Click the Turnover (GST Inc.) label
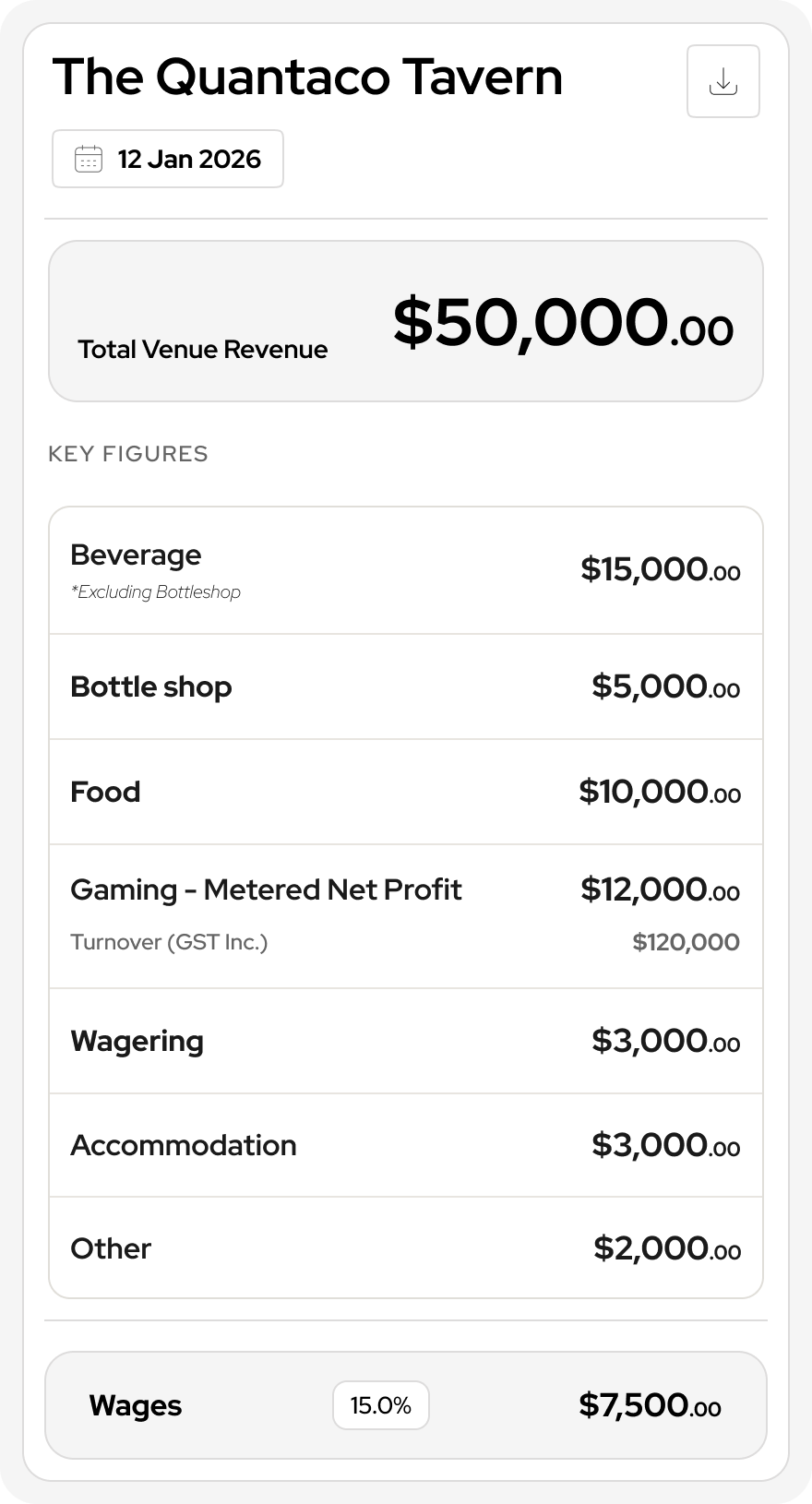Screen dimensions: 812x1504 pos(169,942)
